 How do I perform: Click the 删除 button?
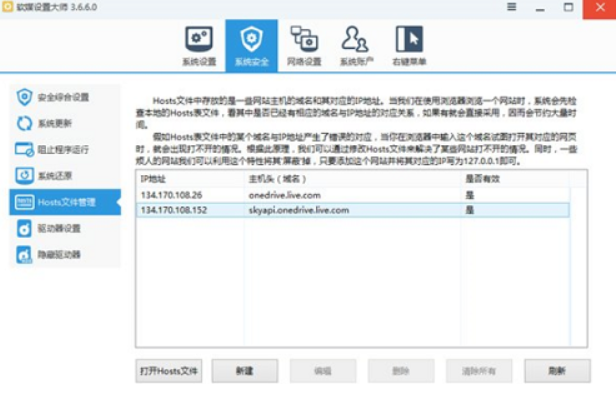(x=401, y=371)
